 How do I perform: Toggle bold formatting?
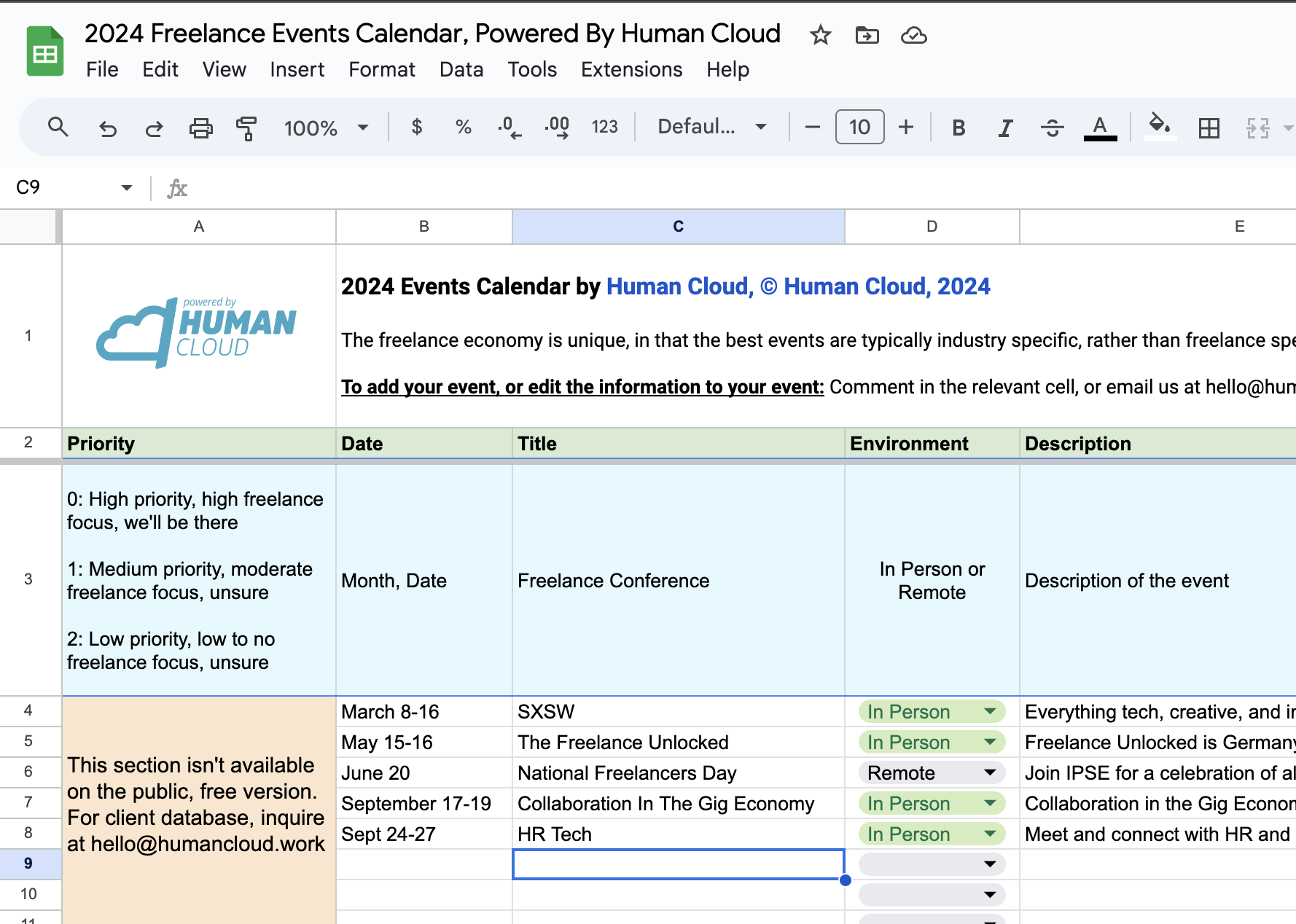click(959, 128)
